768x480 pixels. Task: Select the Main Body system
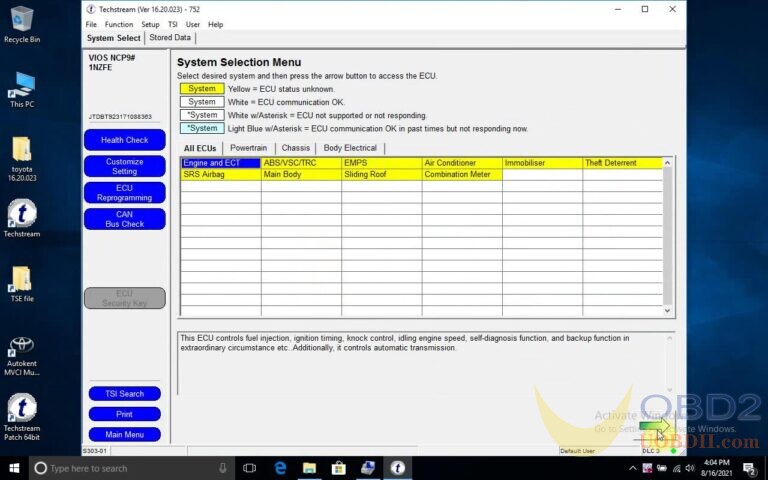(x=301, y=174)
